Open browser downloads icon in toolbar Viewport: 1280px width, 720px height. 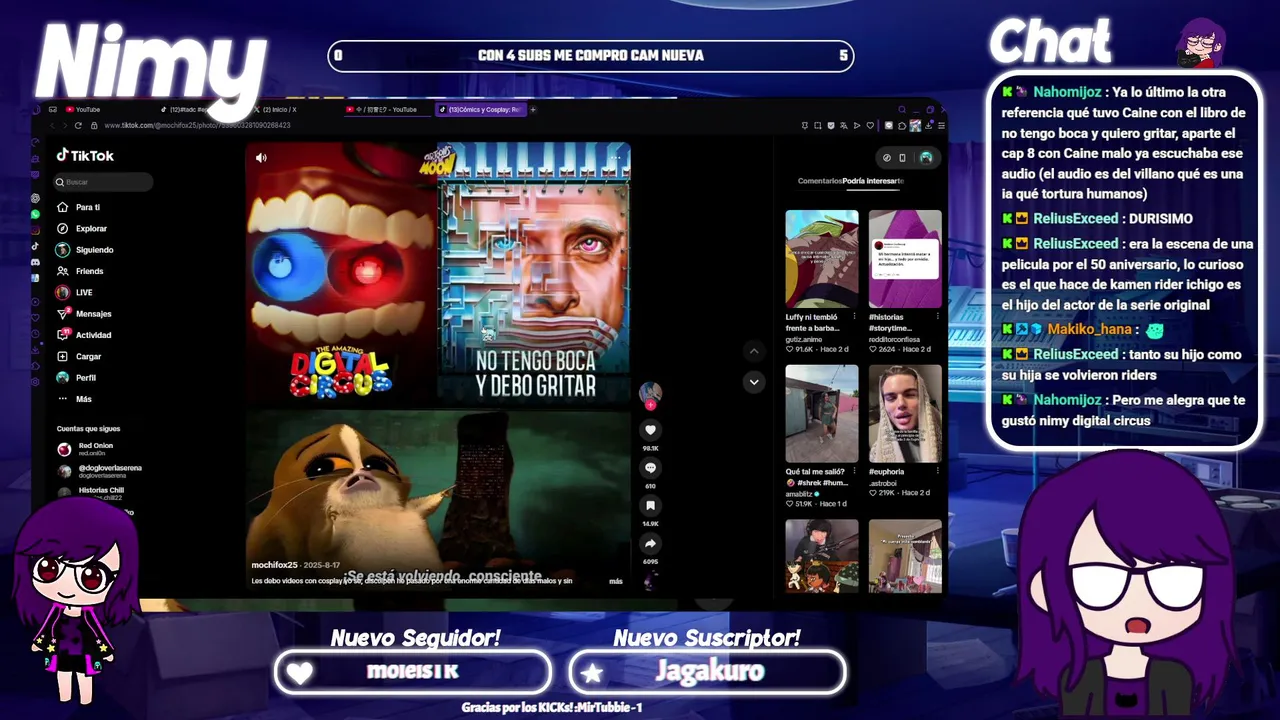pyautogui.click(x=930, y=126)
